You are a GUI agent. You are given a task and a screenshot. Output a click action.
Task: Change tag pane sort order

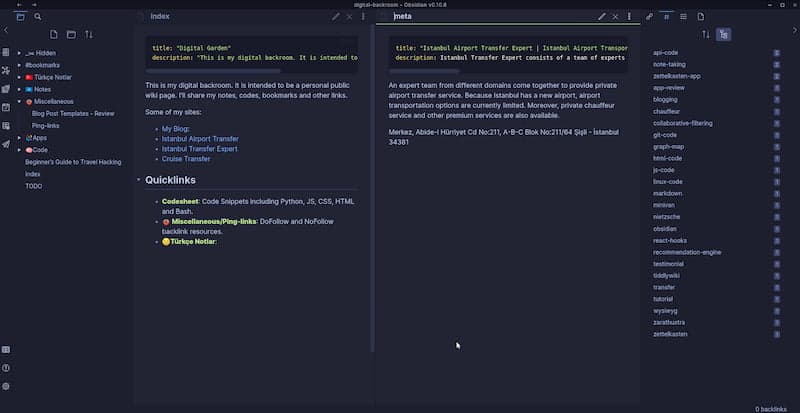706,35
